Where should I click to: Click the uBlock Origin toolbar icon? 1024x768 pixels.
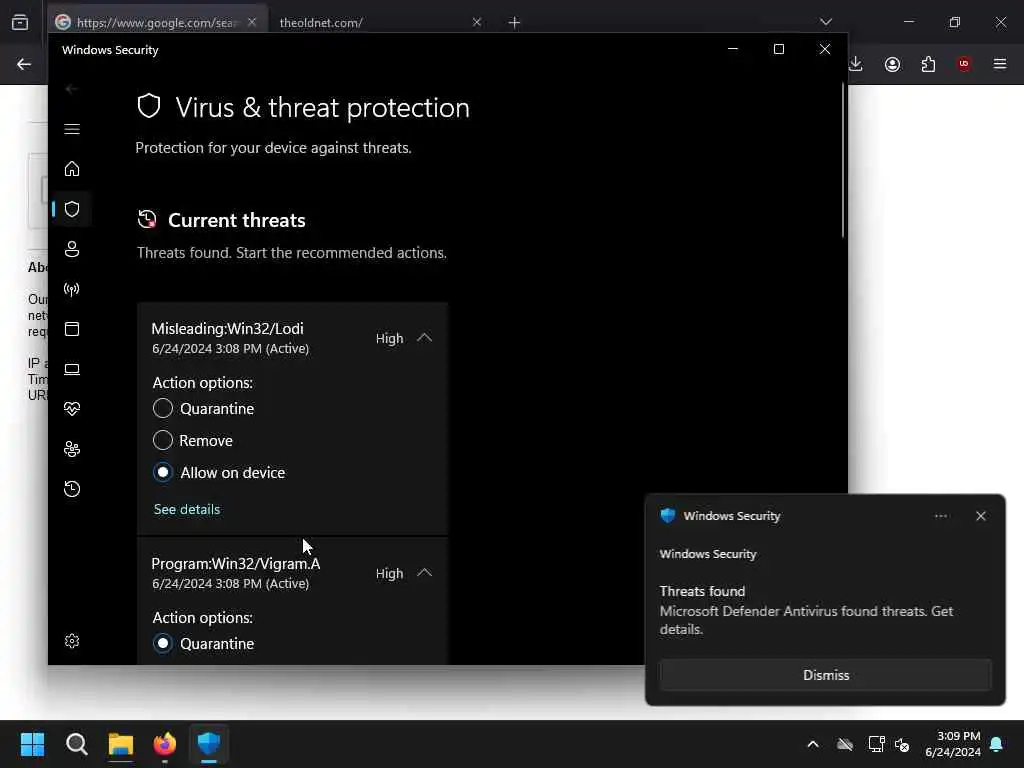(964, 64)
